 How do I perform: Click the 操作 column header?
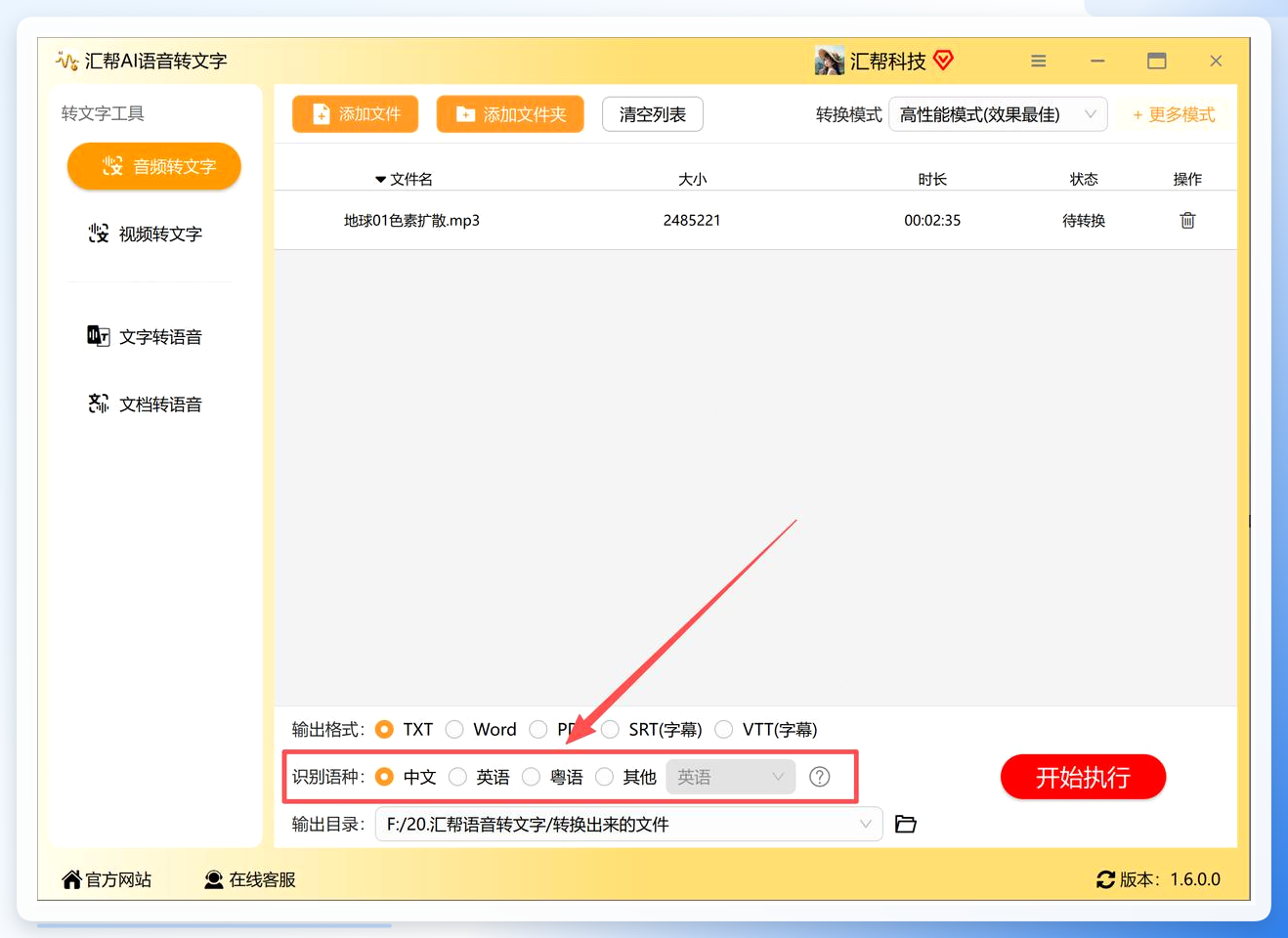coord(1187,179)
